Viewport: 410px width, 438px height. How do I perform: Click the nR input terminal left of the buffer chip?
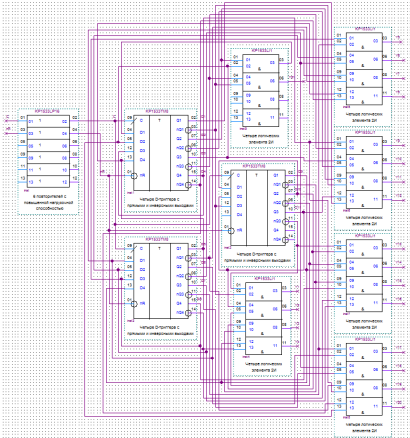[x=6, y=133]
